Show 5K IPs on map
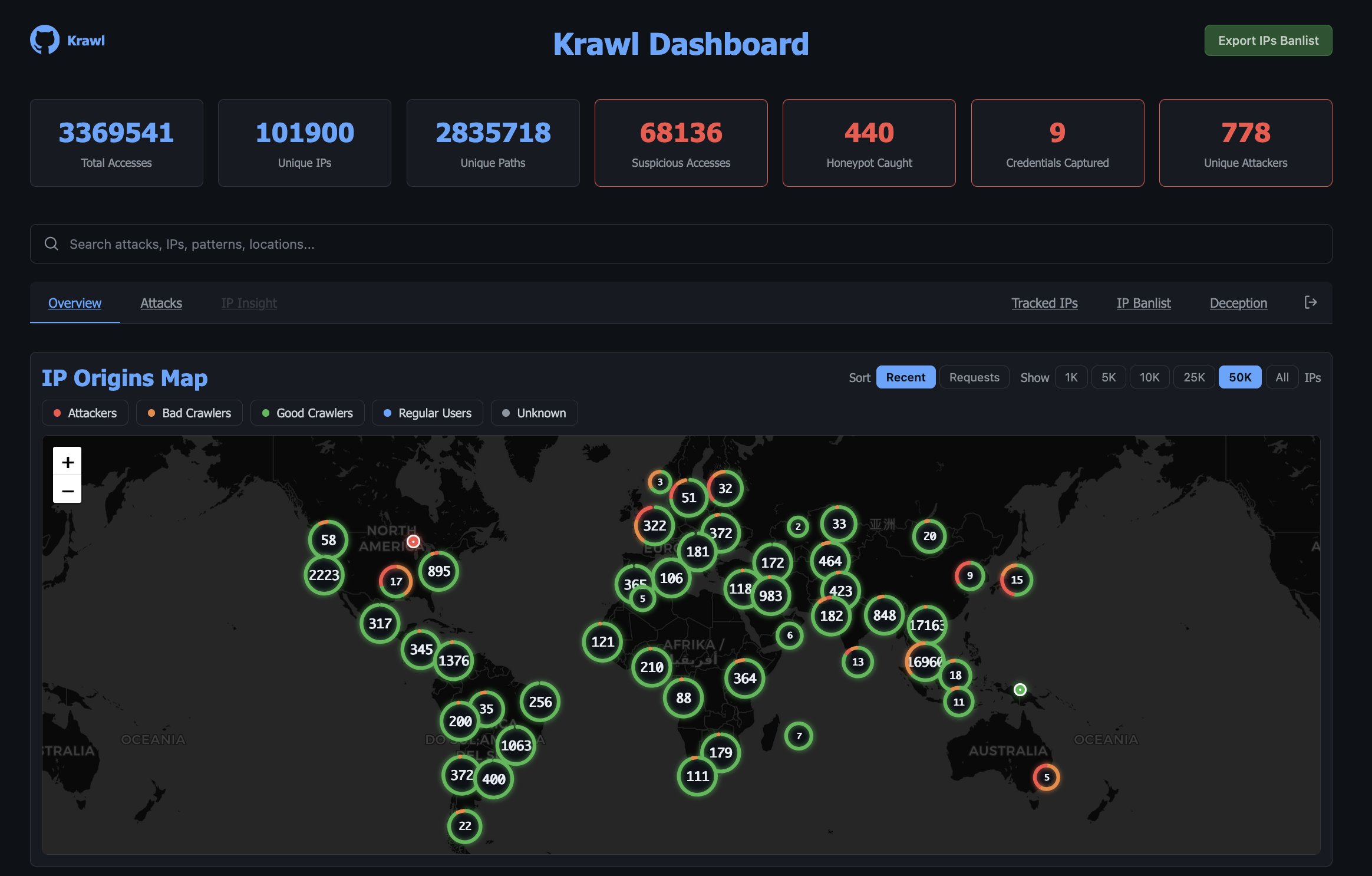This screenshot has height=876, width=1372. (x=1109, y=377)
